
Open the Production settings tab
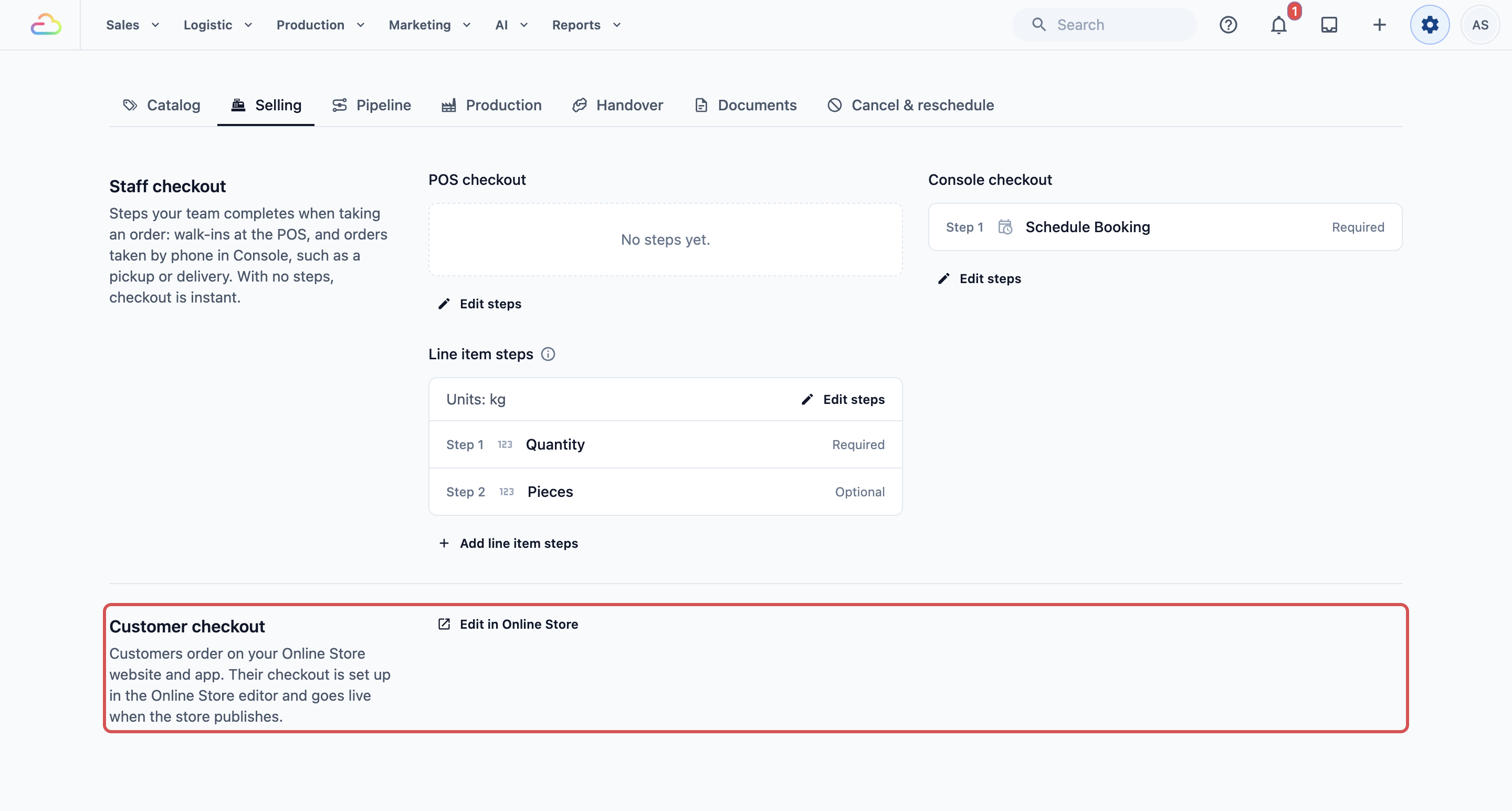(491, 105)
